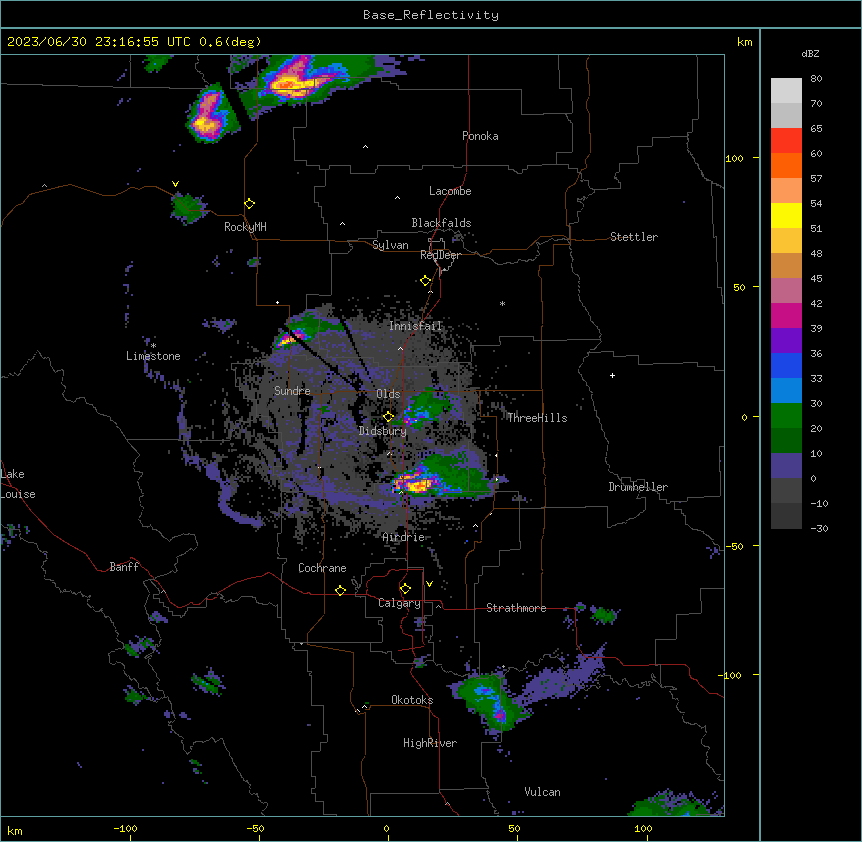This screenshot has height=842, width=862.
Task: Click the ThreeHills town label
Action: (x=537, y=418)
